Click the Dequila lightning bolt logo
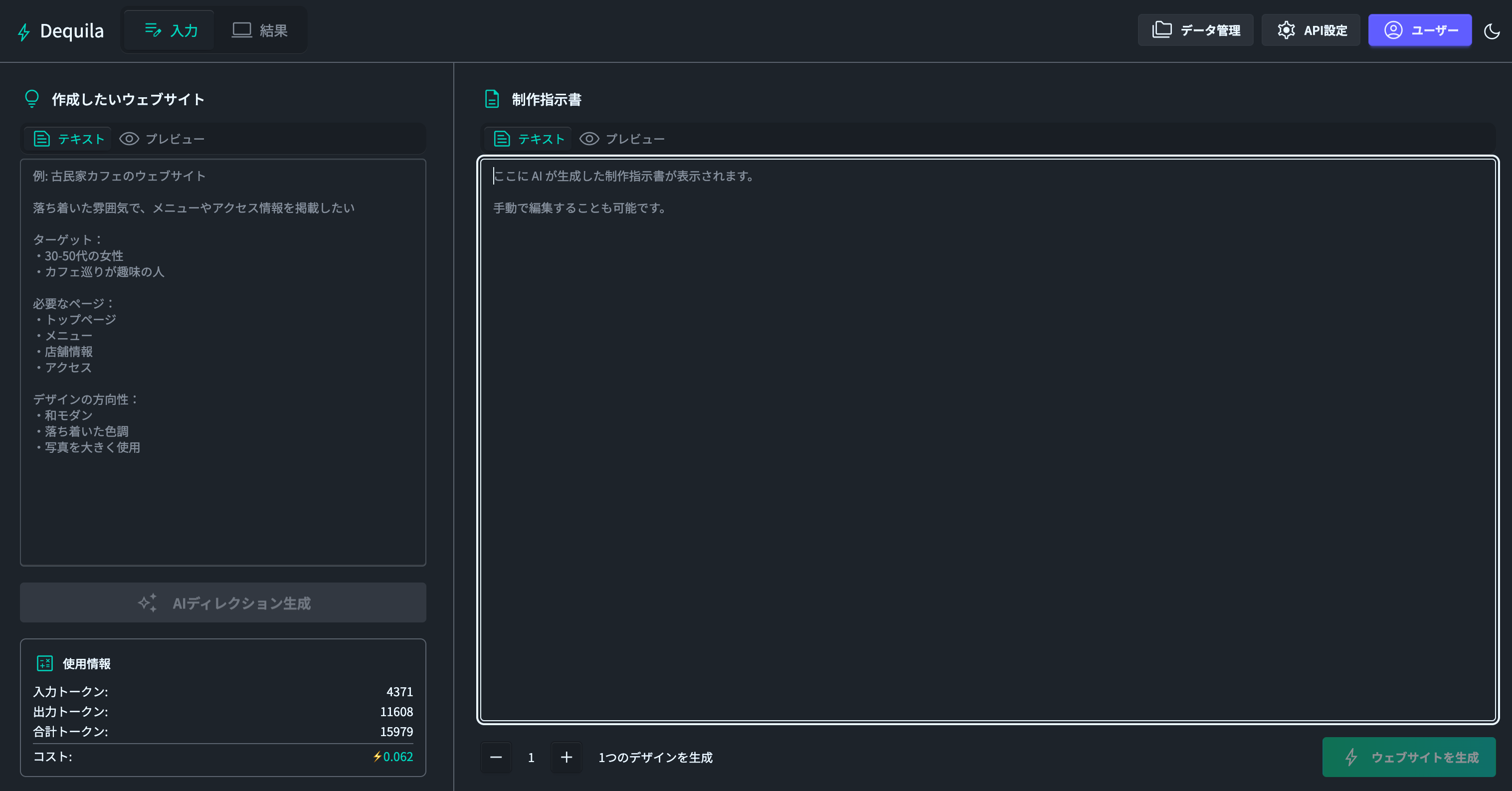 coord(23,32)
